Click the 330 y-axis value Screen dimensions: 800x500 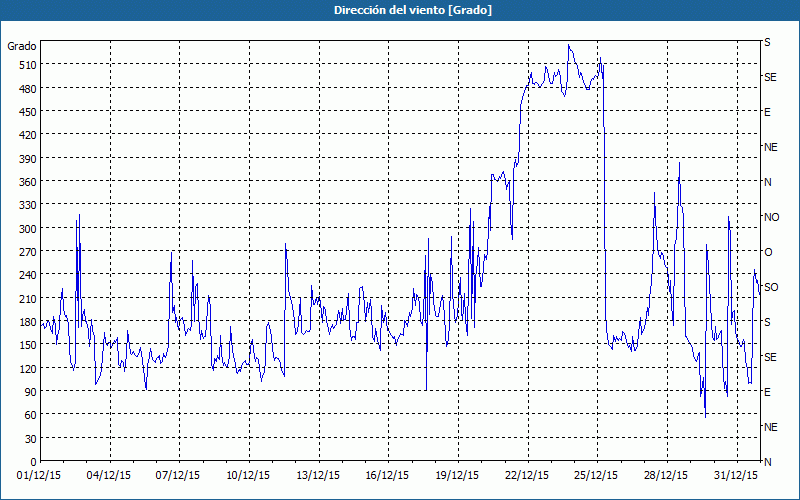28,205
